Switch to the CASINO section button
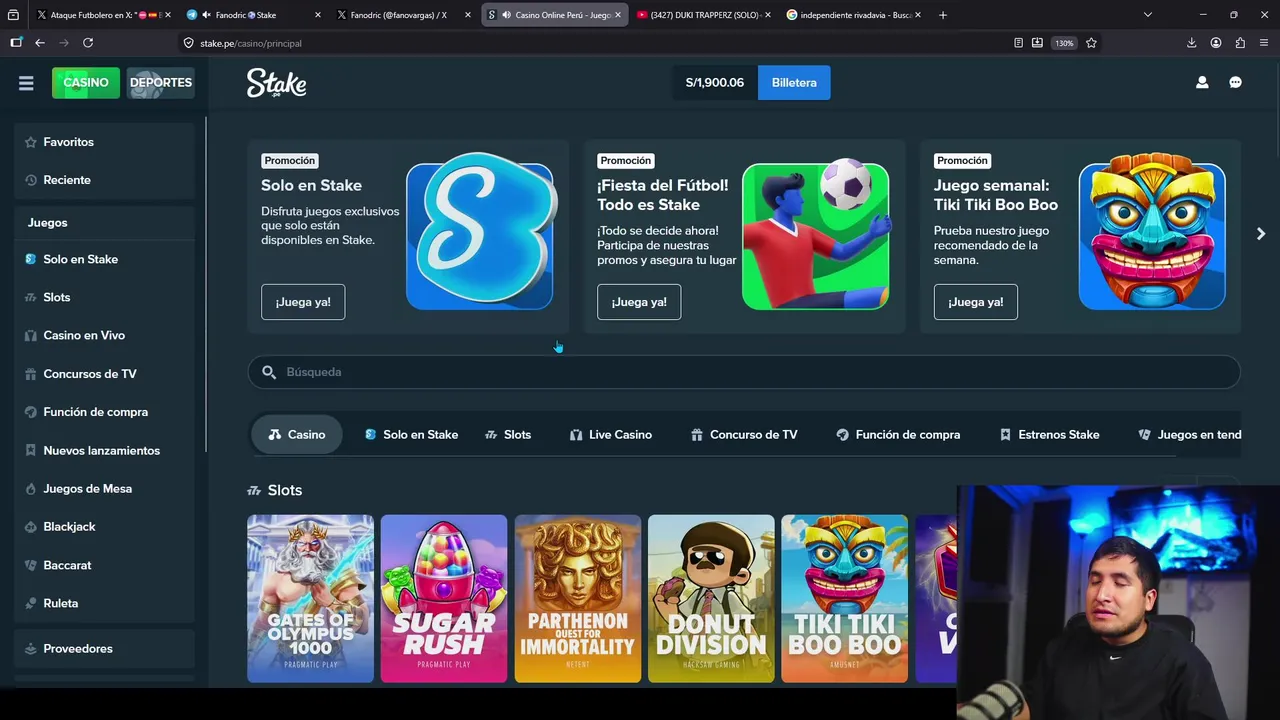Image resolution: width=1280 pixels, height=720 pixels. tap(86, 83)
